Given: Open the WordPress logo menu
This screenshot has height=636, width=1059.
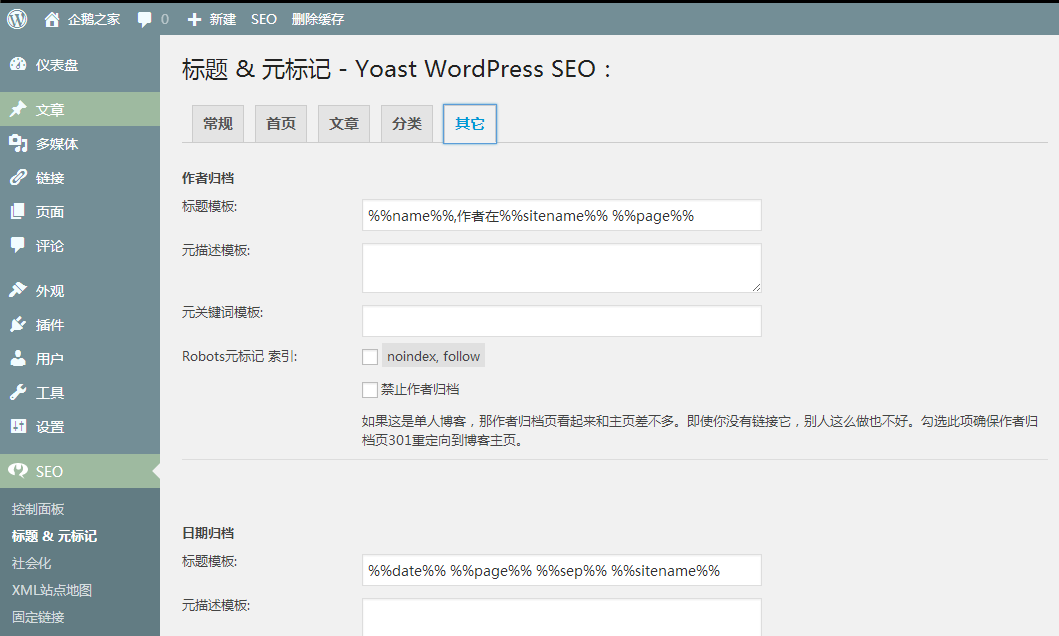Looking at the screenshot, I should pos(17,19).
